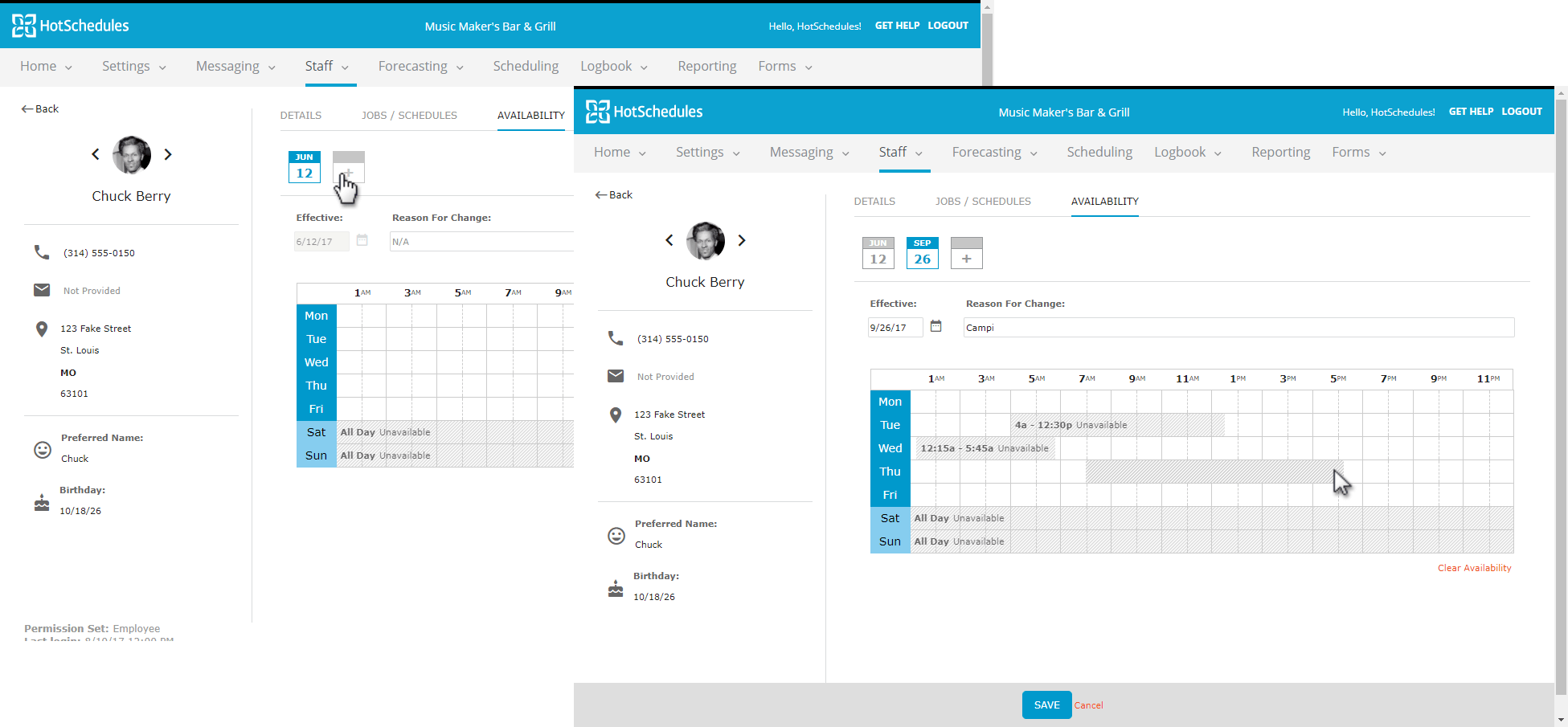
Task: Click HotSchedules logo in back window
Action: coord(70,26)
